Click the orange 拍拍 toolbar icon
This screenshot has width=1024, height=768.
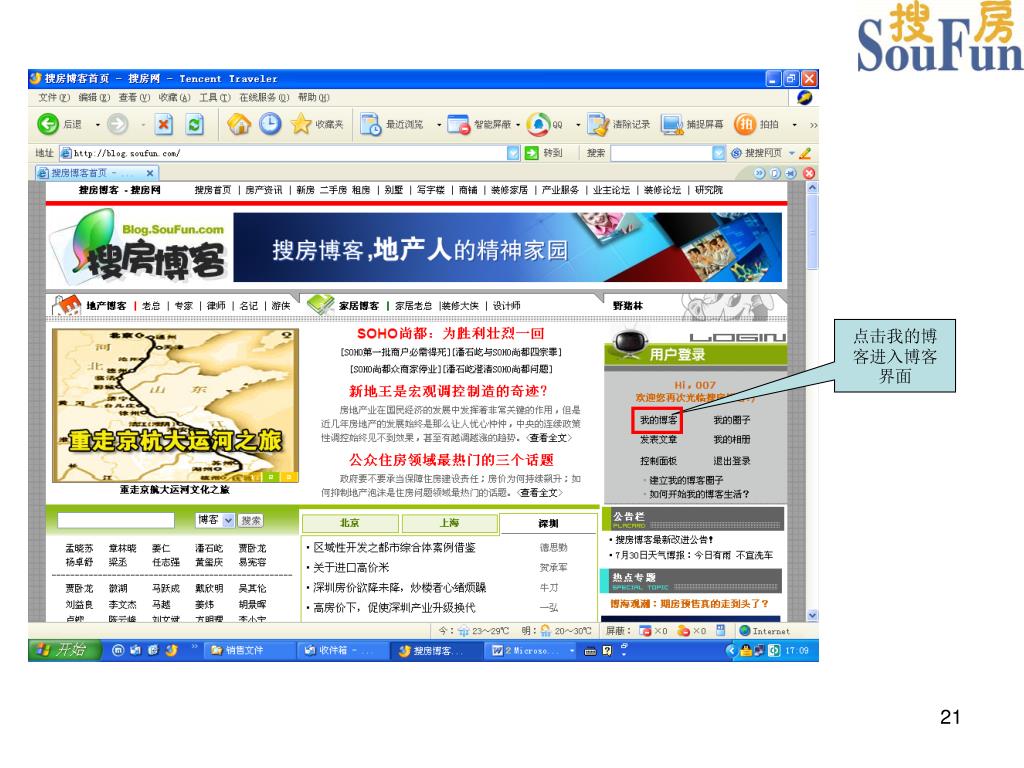[x=745, y=124]
